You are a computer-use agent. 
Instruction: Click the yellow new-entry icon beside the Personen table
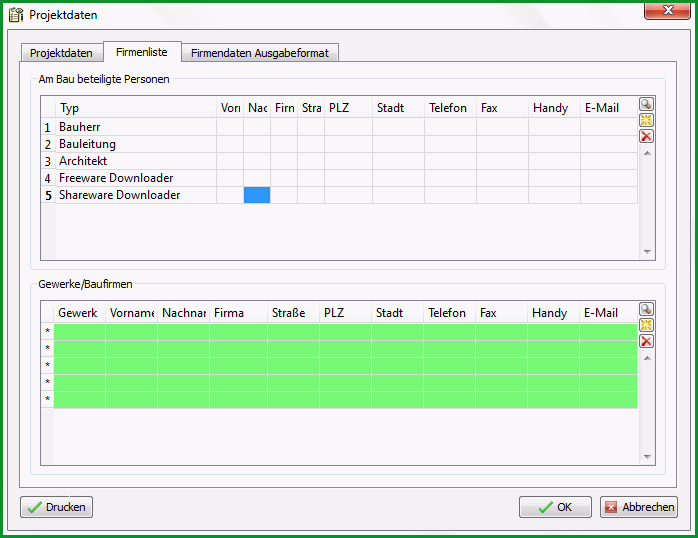(x=646, y=120)
